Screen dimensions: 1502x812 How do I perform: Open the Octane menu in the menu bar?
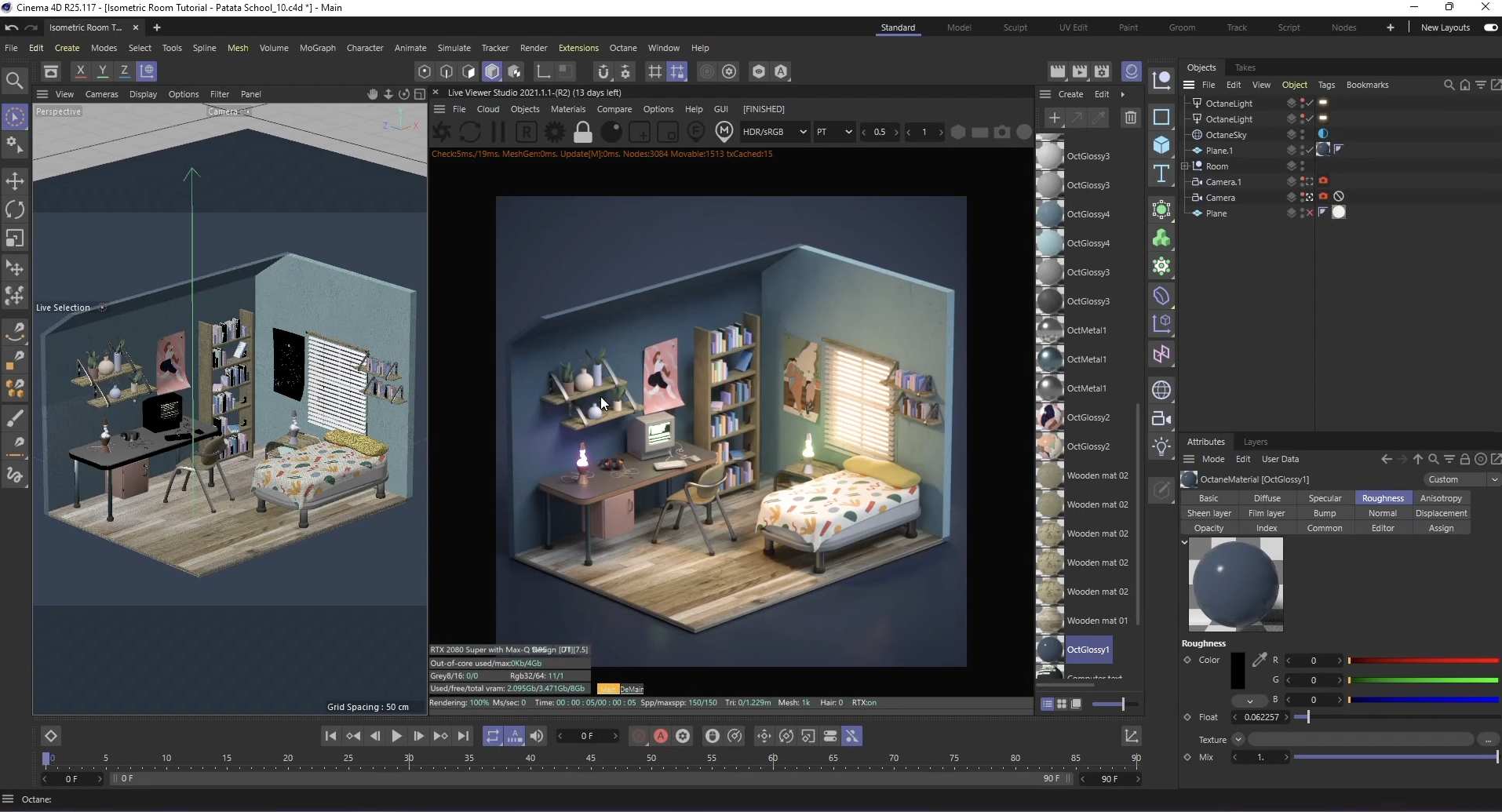coord(623,48)
